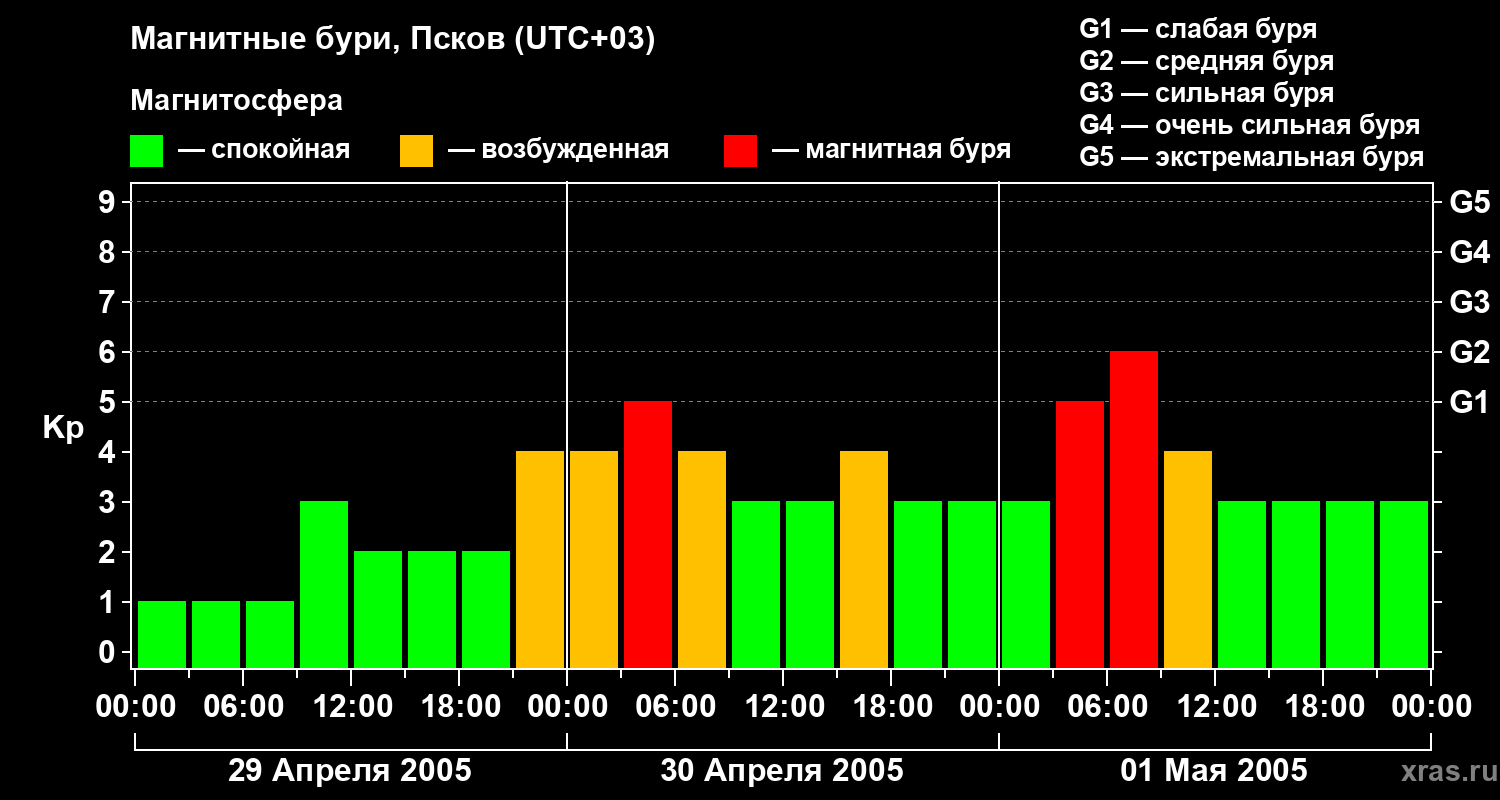
Task: Click the '12:00' tick label under 01 May
Action: click(x=1215, y=707)
